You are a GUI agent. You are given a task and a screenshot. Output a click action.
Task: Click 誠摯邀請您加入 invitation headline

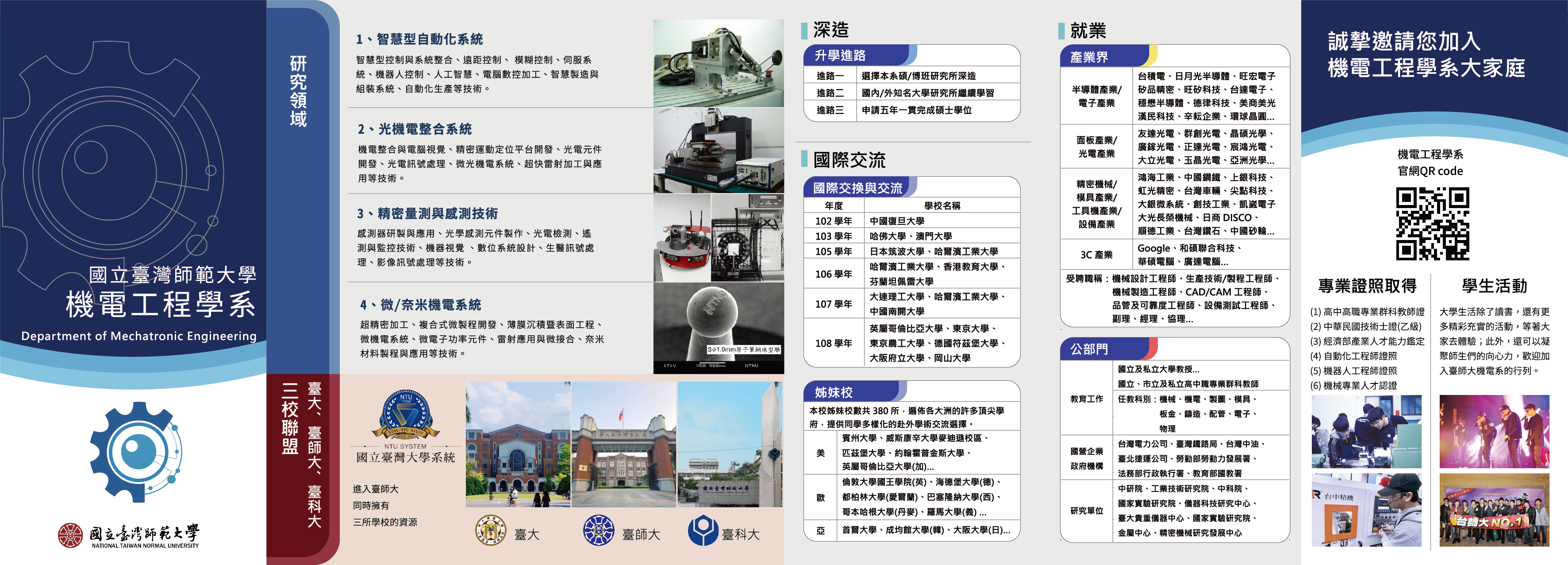pyautogui.click(x=1404, y=41)
